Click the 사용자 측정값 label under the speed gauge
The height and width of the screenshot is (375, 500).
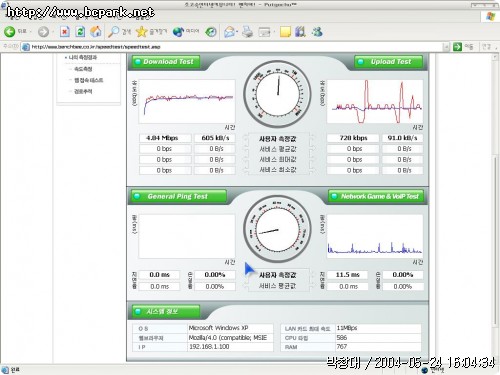(x=277, y=138)
